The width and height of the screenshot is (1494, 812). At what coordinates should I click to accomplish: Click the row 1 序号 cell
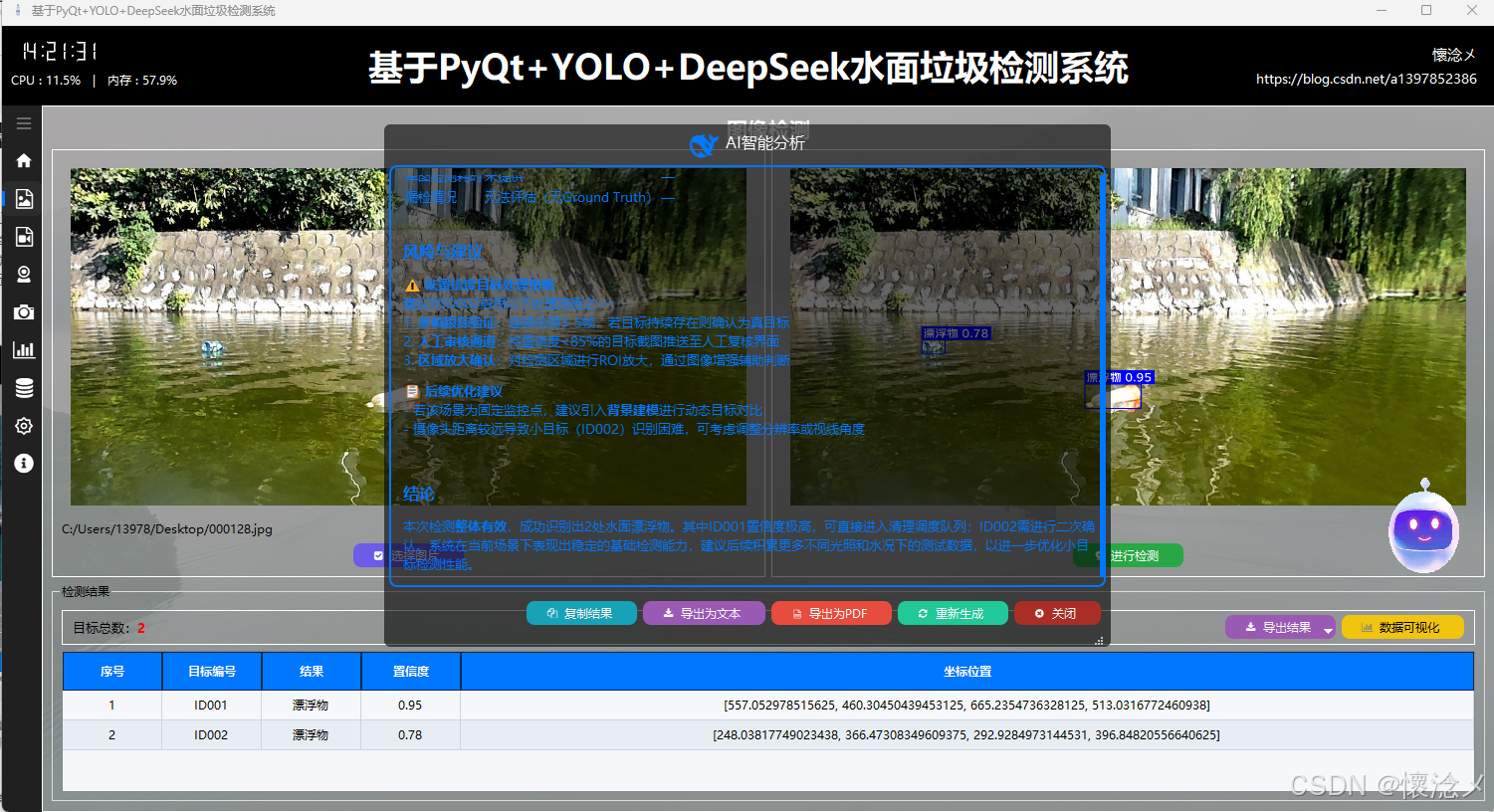pyautogui.click(x=111, y=706)
